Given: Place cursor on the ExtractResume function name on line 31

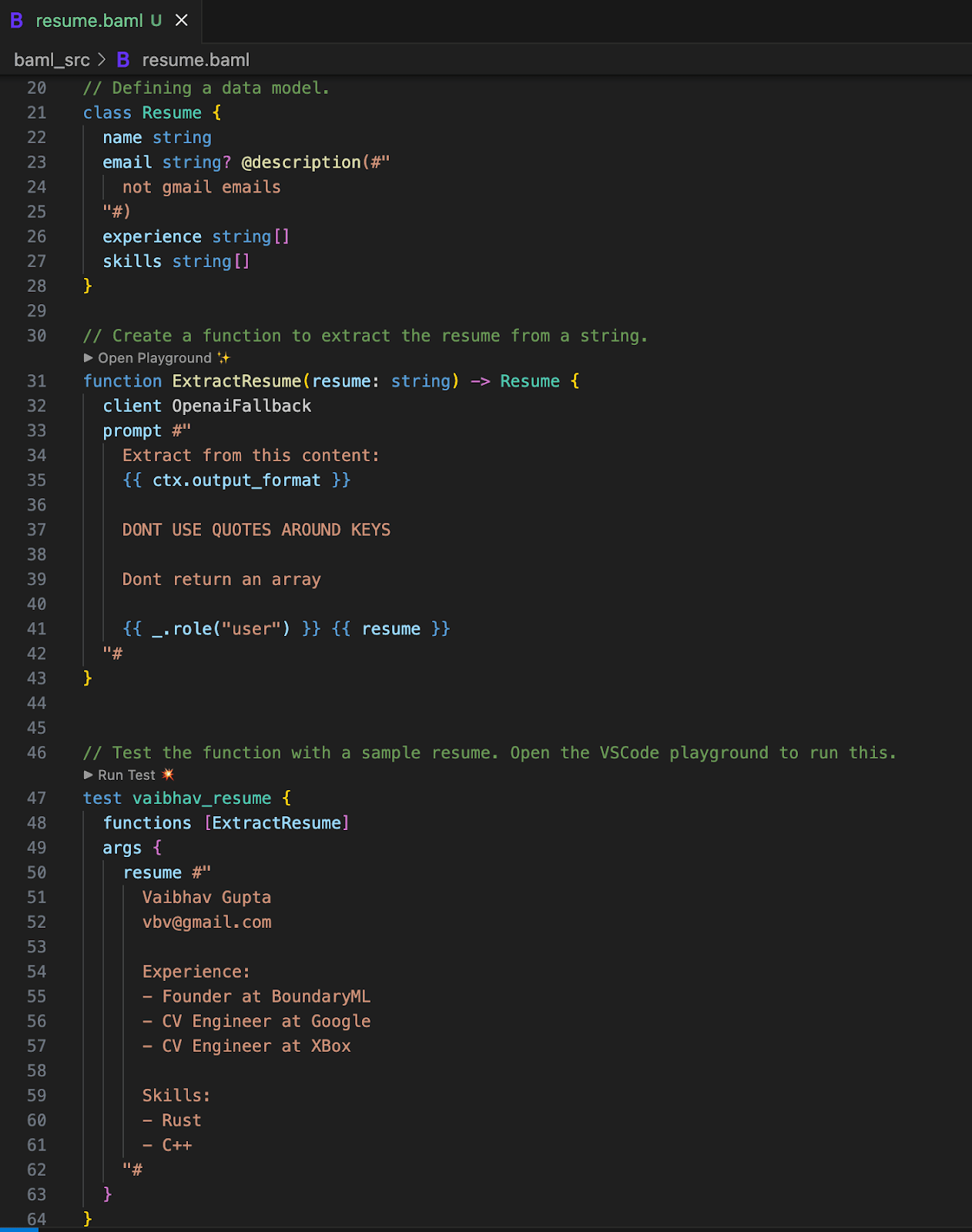Looking at the screenshot, I should 236,381.
